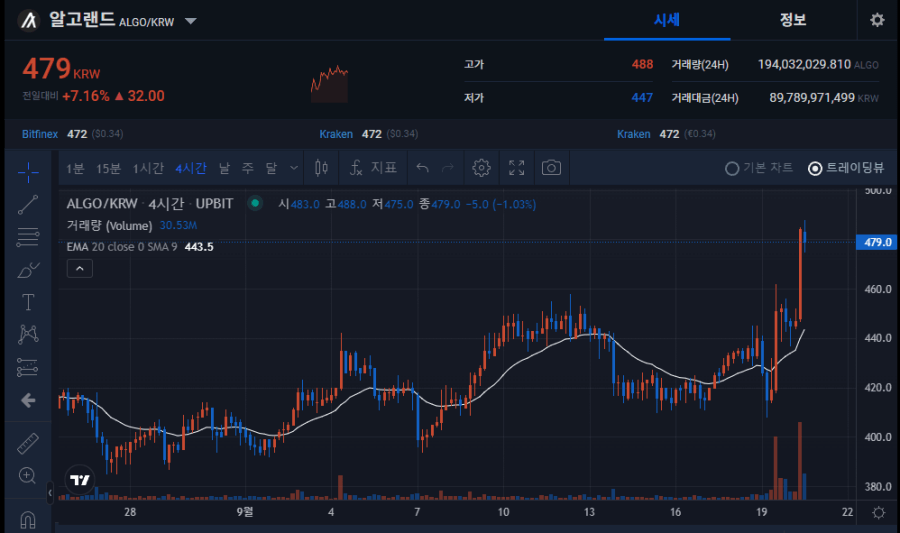900x533 pixels.
Task: Choose the 4시간 interval
Action: (x=191, y=169)
